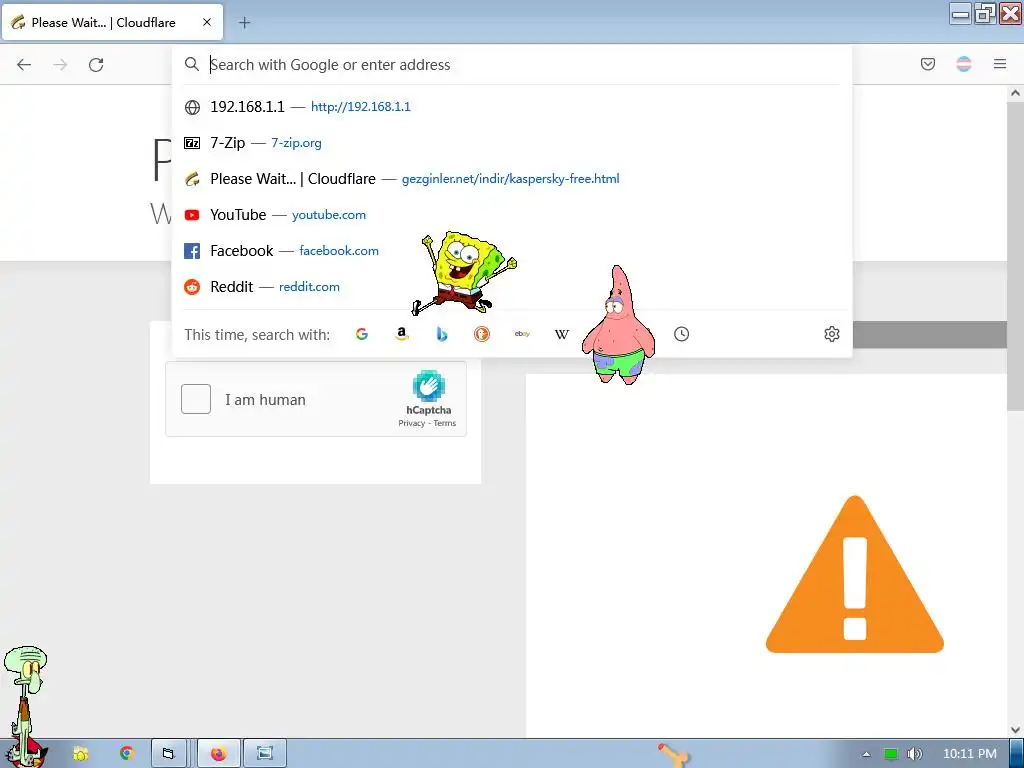Viewport: 1024px width, 768px height.
Task: Choose the Facebook suggestion
Action: (512, 250)
